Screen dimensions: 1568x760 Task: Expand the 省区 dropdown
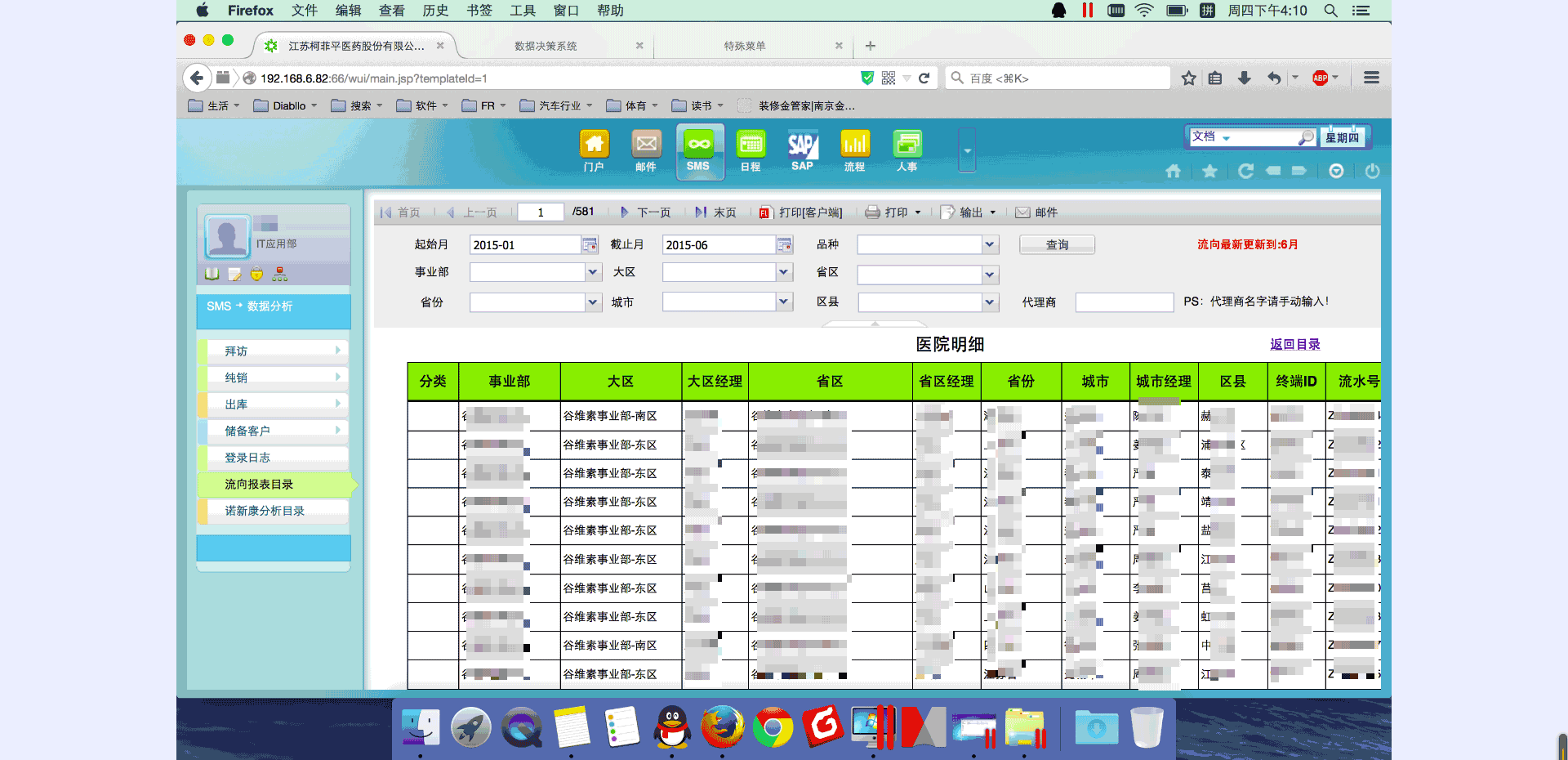(x=990, y=275)
